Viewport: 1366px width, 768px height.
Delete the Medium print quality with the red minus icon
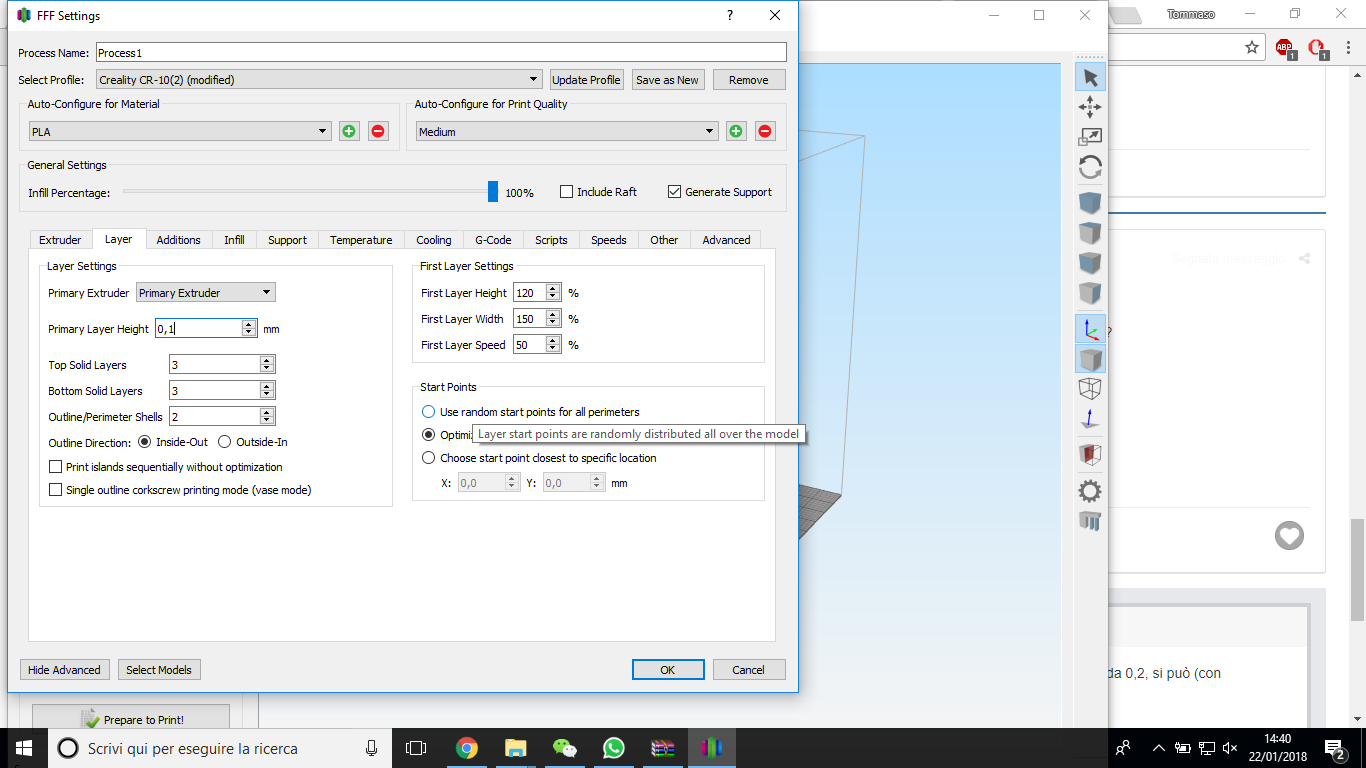click(x=765, y=131)
